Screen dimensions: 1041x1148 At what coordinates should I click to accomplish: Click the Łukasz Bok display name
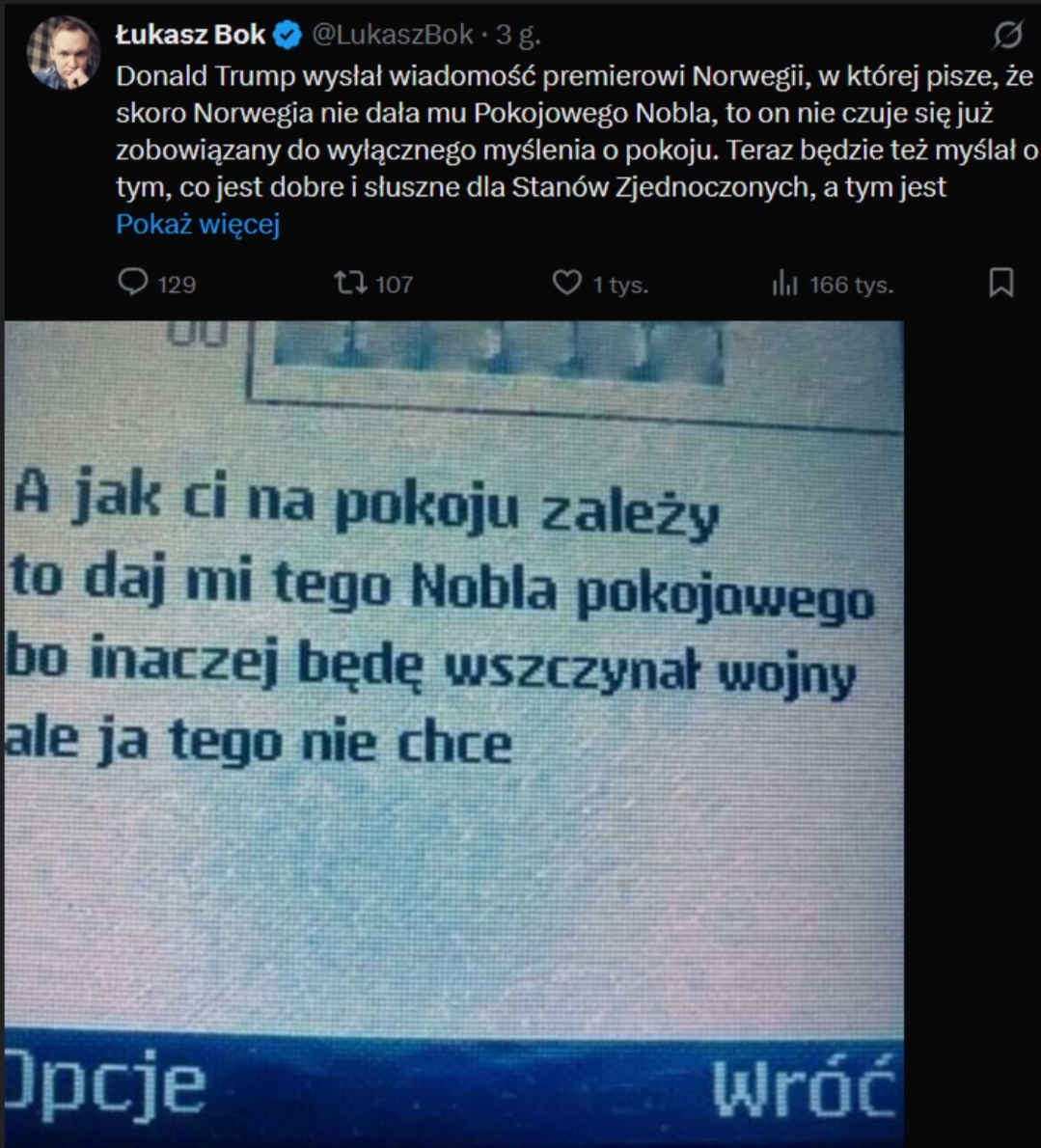pyautogui.click(x=190, y=35)
